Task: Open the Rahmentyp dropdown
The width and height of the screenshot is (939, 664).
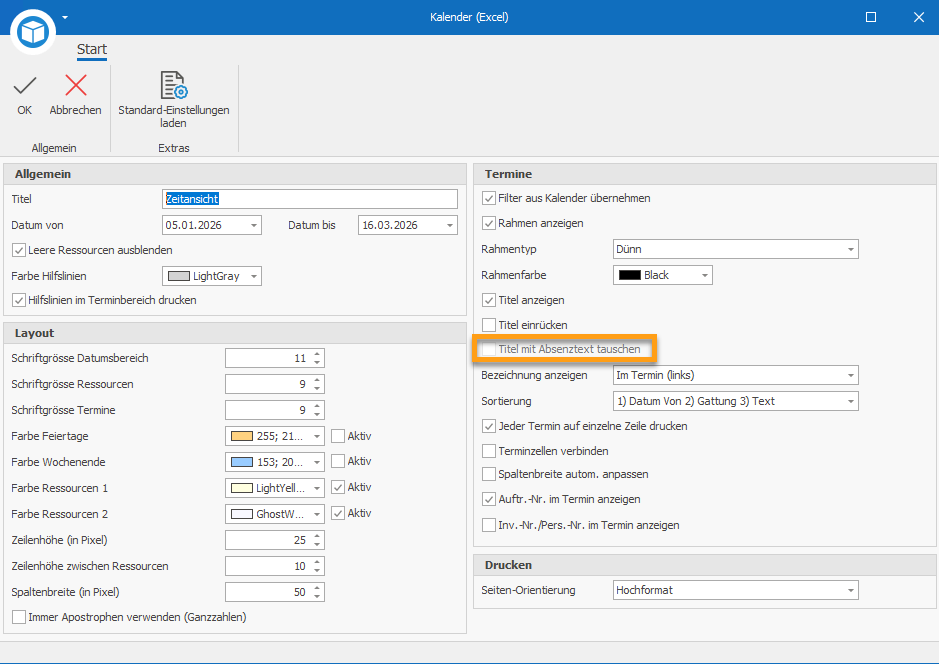Action: tap(849, 249)
